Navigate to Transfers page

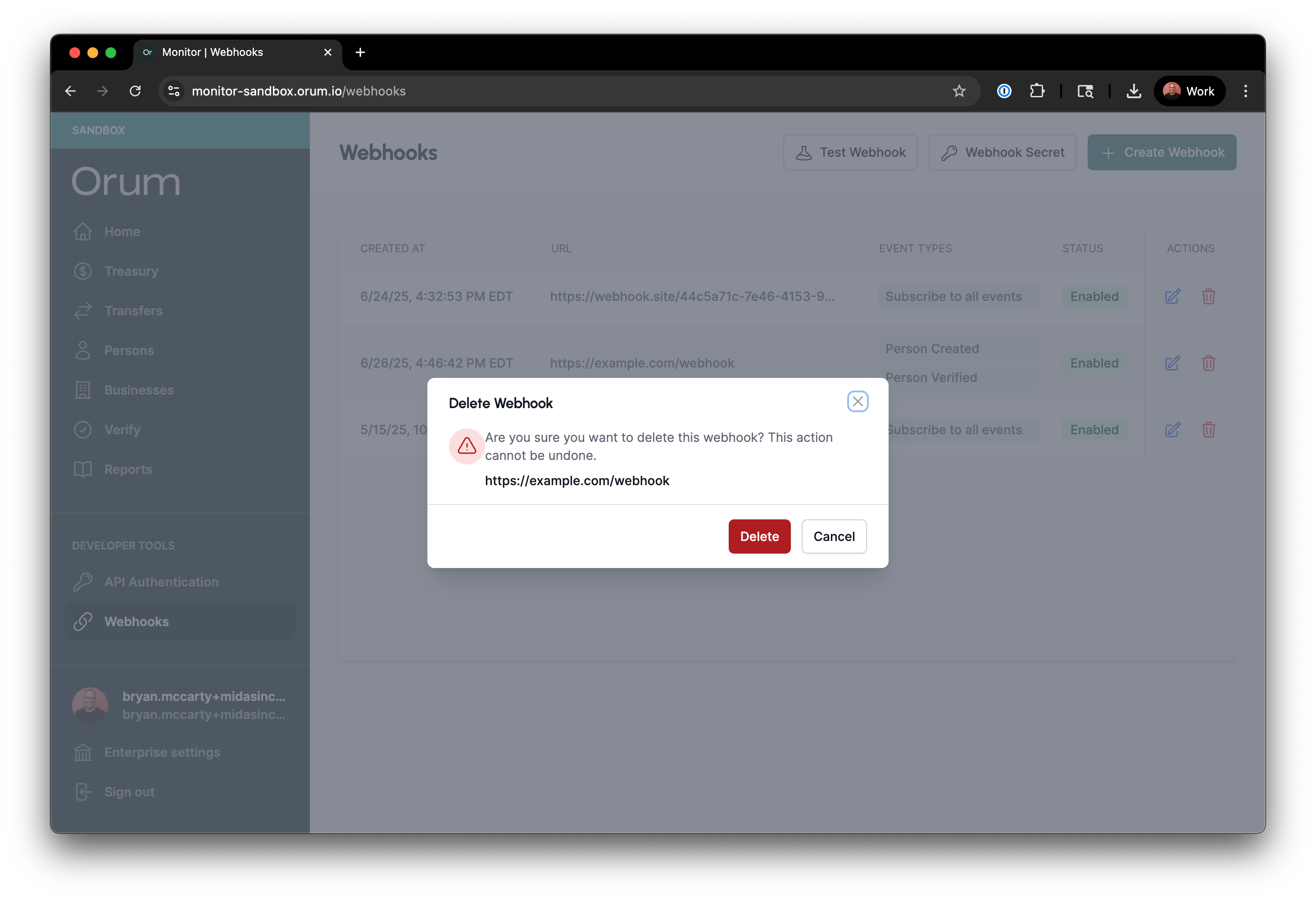[133, 311]
